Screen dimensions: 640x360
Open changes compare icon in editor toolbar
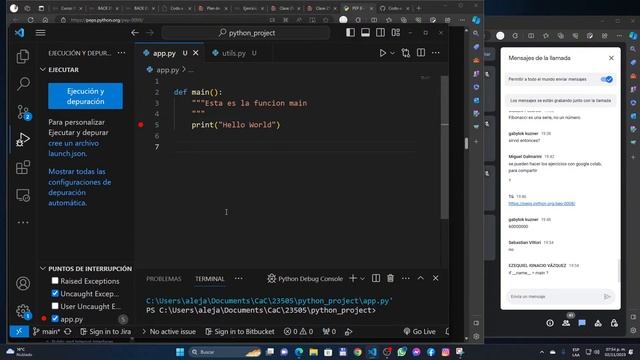coord(405,53)
